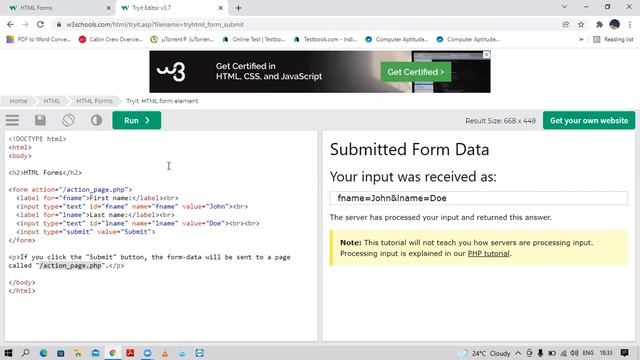Image resolution: width=640 pixels, height=360 pixels.
Task: Open TeamViewer from the taskbar
Action: [x=200, y=353]
